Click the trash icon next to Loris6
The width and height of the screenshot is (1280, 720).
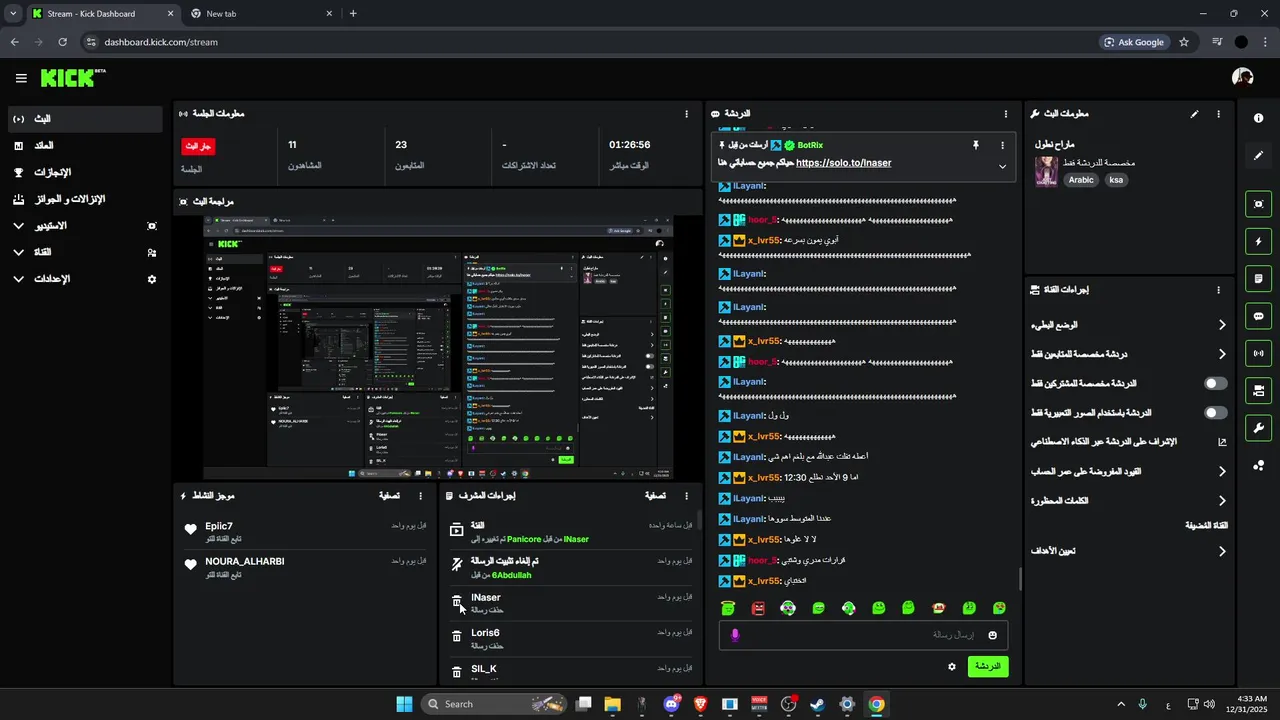[457, 636]
